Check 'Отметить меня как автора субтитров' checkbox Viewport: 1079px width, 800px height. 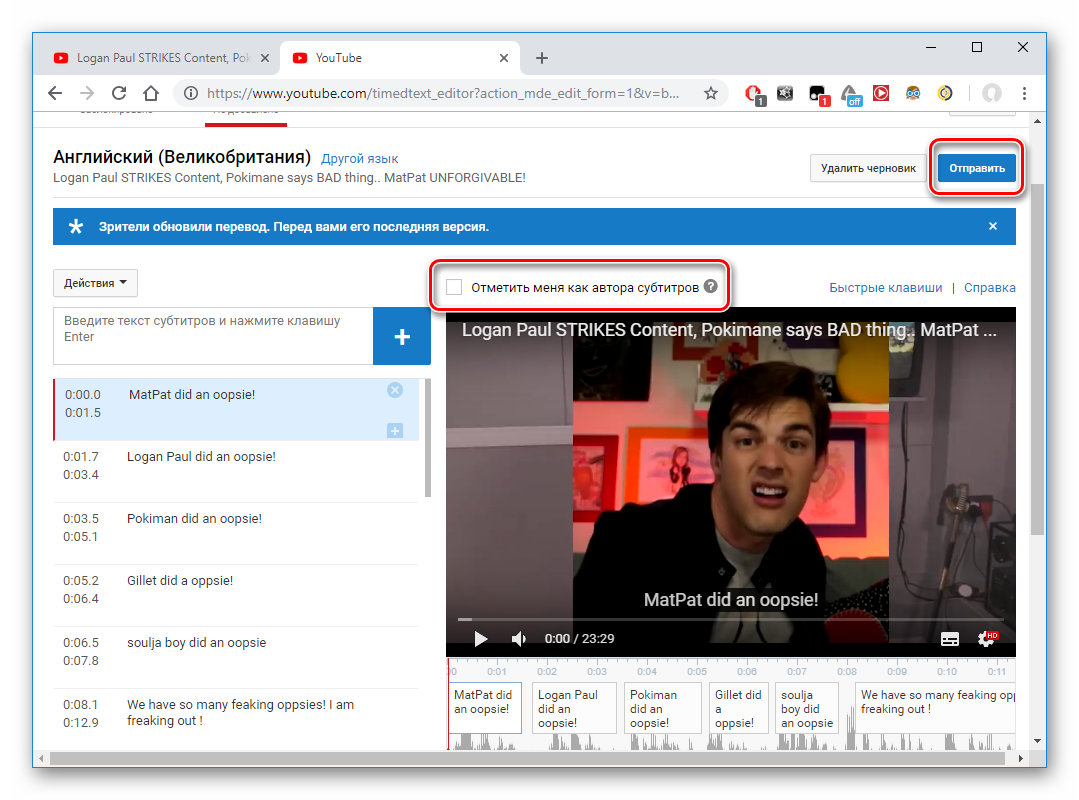point(454,287)
